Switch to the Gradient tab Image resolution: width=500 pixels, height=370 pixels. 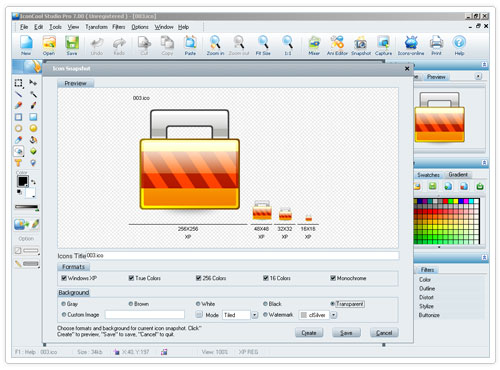click(x=458, y=175)
